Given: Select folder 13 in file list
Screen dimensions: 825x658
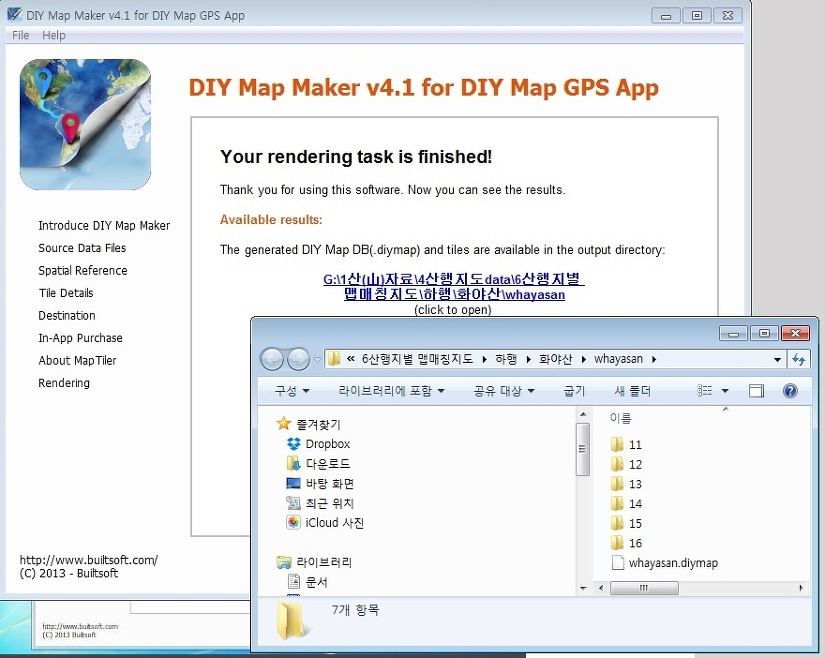Looking at the screenshot, I should click(627, 484).
